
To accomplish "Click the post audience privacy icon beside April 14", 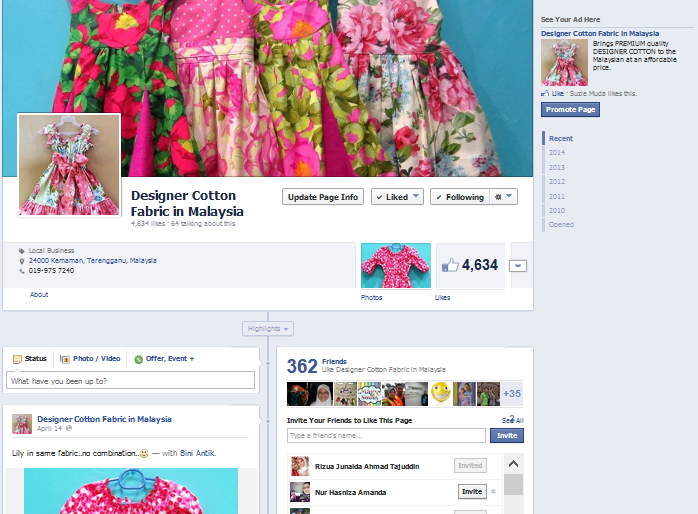I will tap(69, 429).
